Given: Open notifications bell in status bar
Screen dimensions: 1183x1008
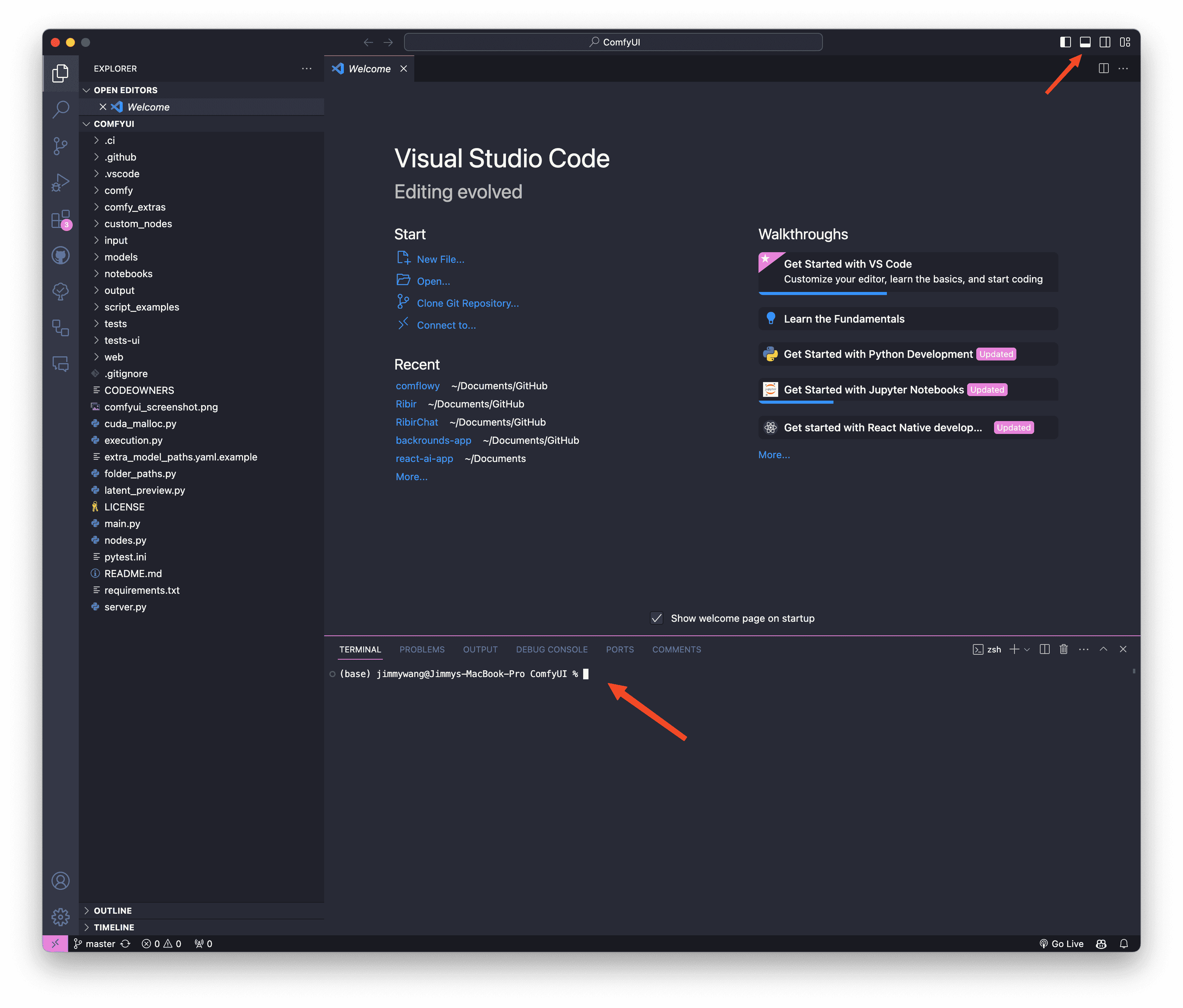Looking at the screenshot, I should [x=1124, y=944].
